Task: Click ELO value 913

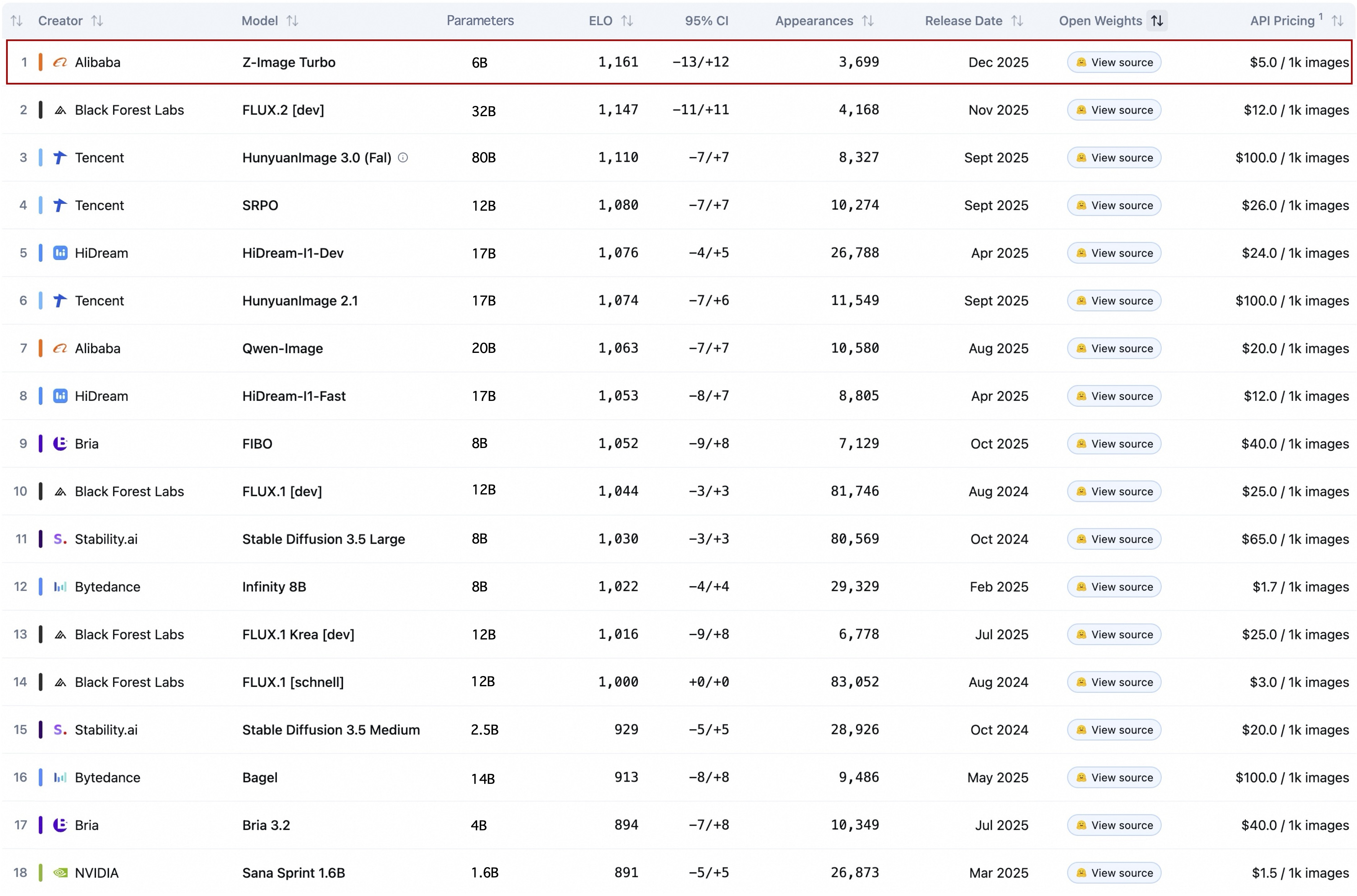Action: [626, 778]
